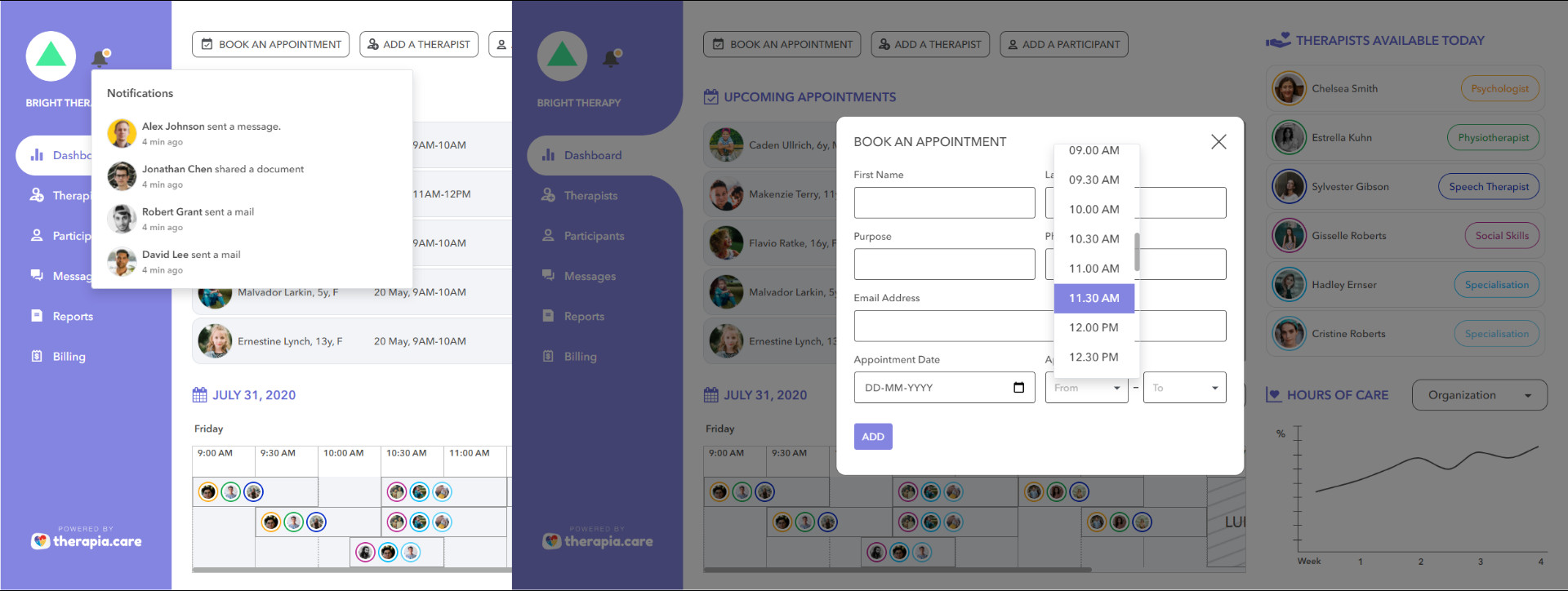Image resolution: width=1568 pixels, height=591 pixels.
Task: Expand the To time dropdown
Action: click(x=1183, y=388)
